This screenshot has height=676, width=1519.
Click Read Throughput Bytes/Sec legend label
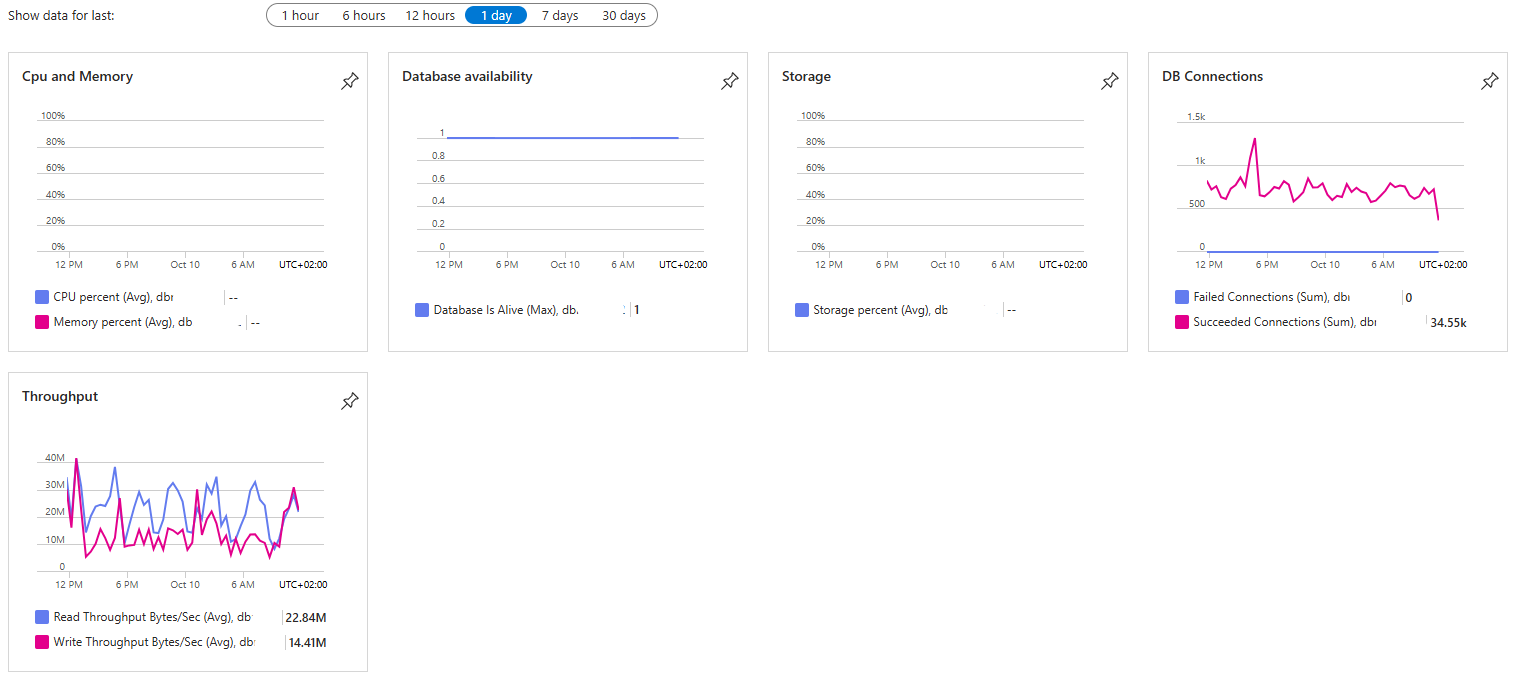[x=153, y=617]
